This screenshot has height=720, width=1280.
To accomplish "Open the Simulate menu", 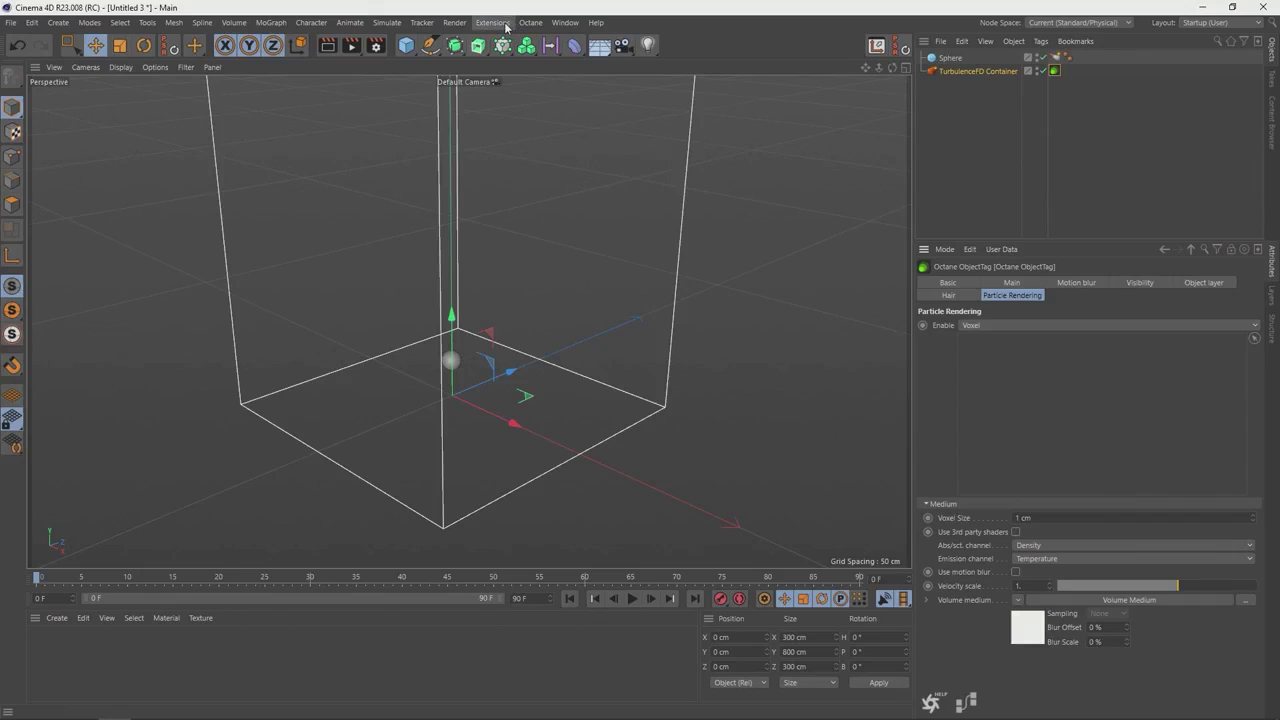I will (387, 22).
